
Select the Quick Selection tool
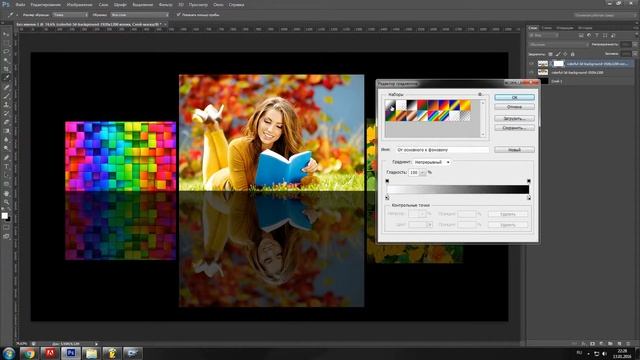coord(6,60)
